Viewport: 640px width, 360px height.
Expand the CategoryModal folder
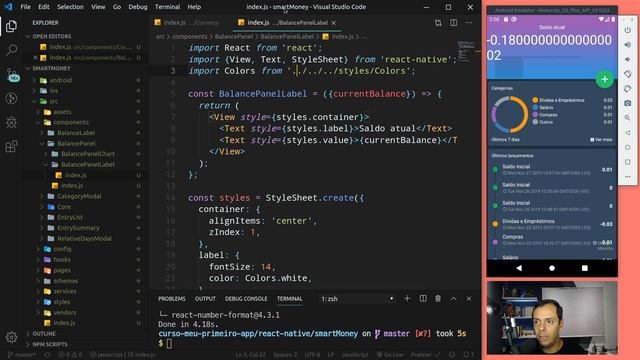coord(79,196)
